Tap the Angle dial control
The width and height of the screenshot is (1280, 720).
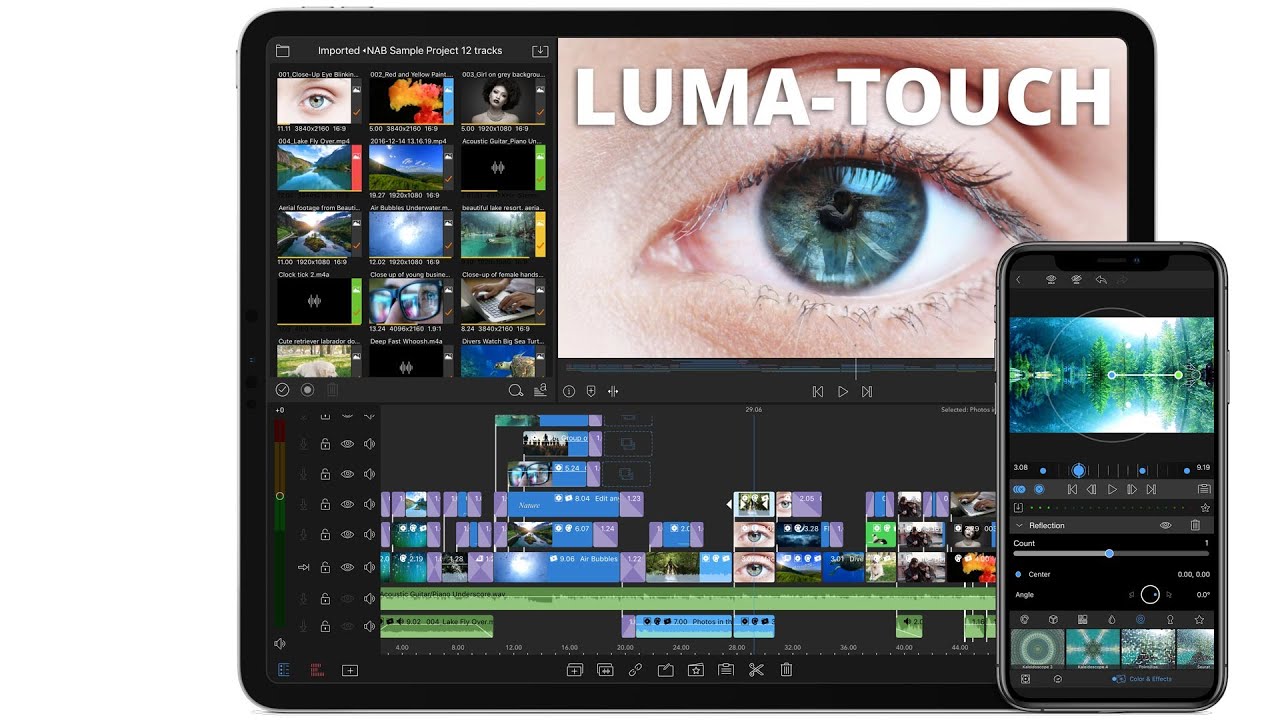click(1150, 594)
